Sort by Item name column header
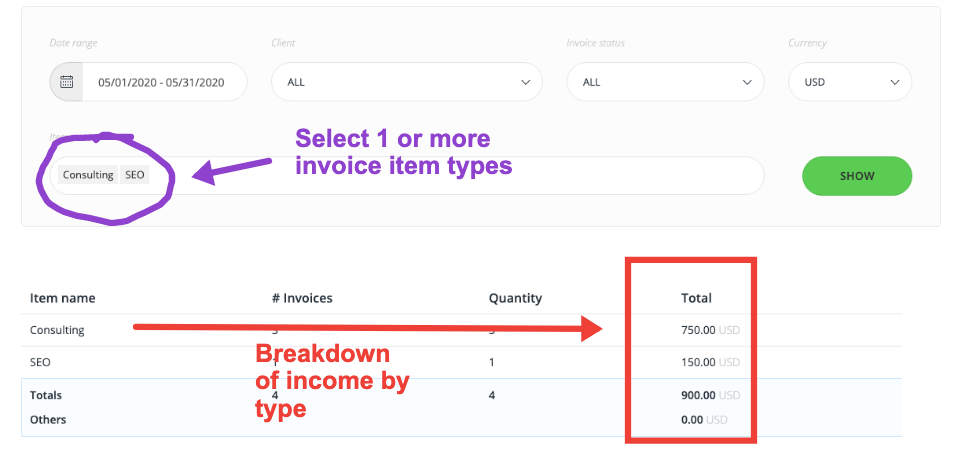 click(63, 299)
